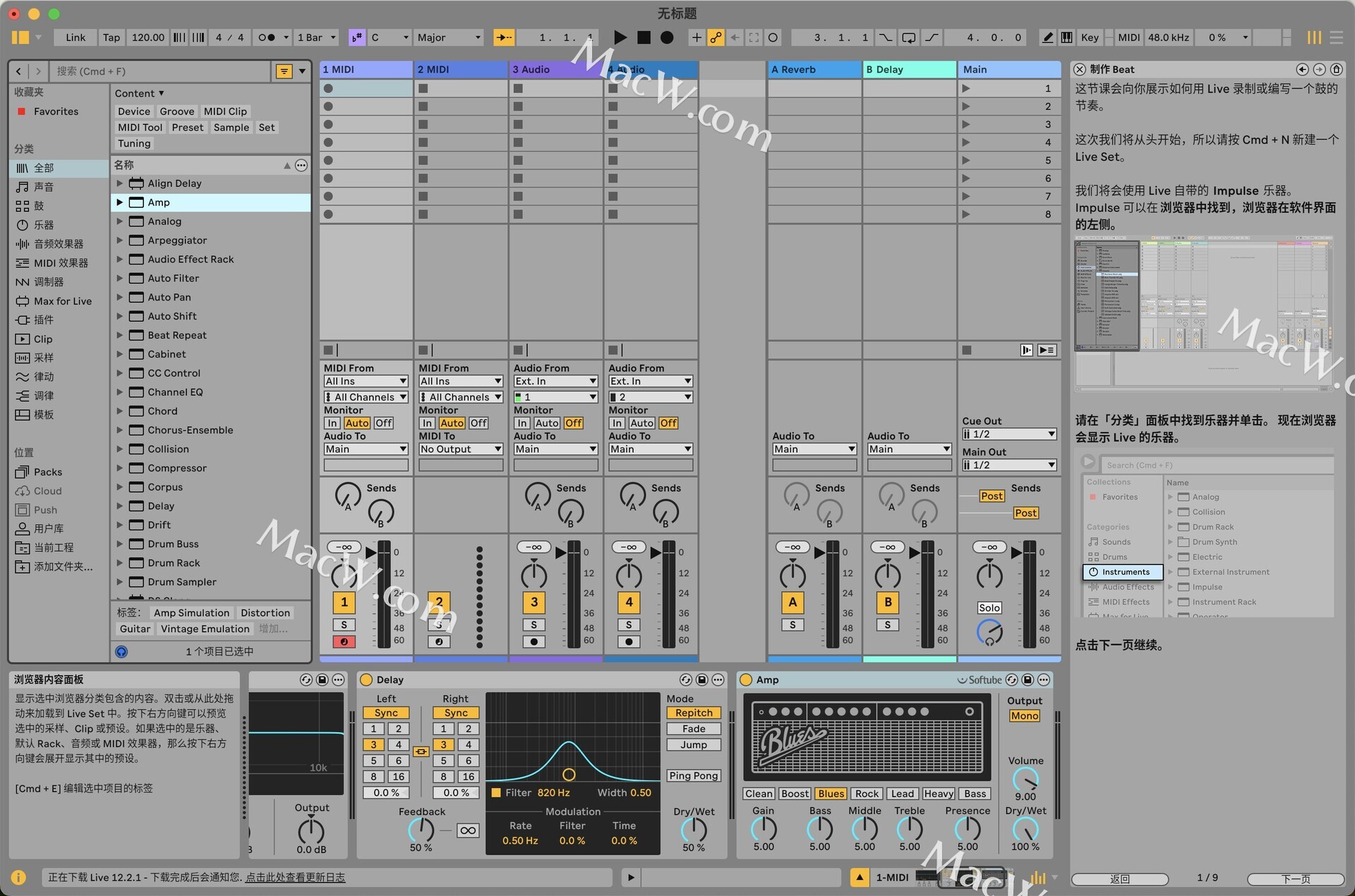Viewport: 1355px width, 896px height.
Task: Set track 1 monitor to In
Action: point(332,423)
